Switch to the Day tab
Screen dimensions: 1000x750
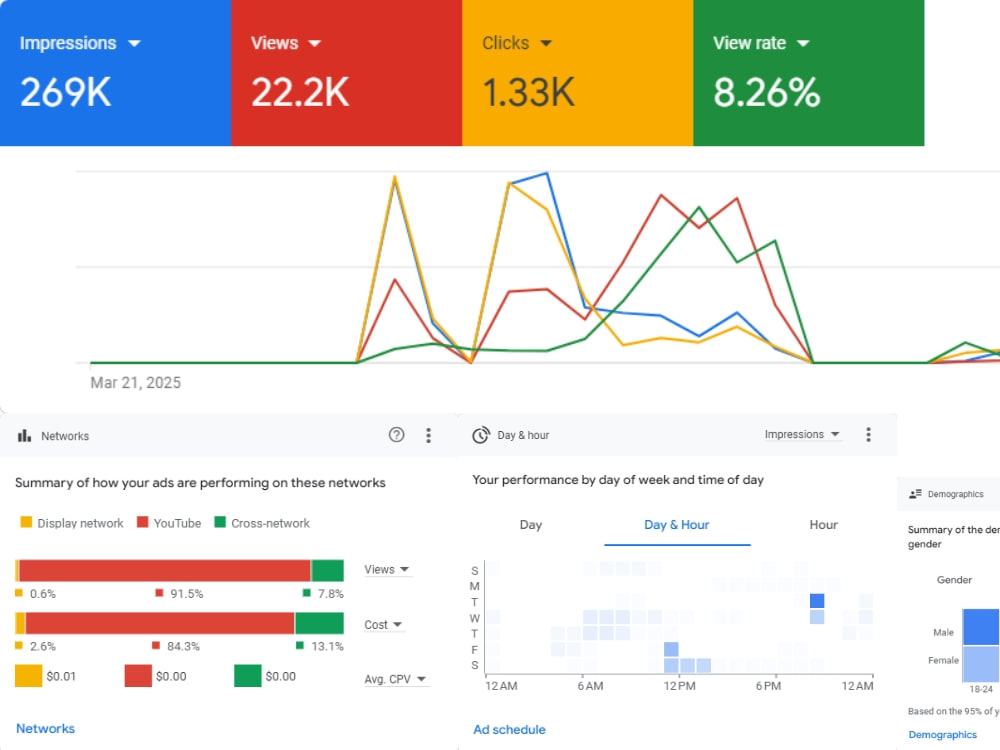click(x=531, y=525)
